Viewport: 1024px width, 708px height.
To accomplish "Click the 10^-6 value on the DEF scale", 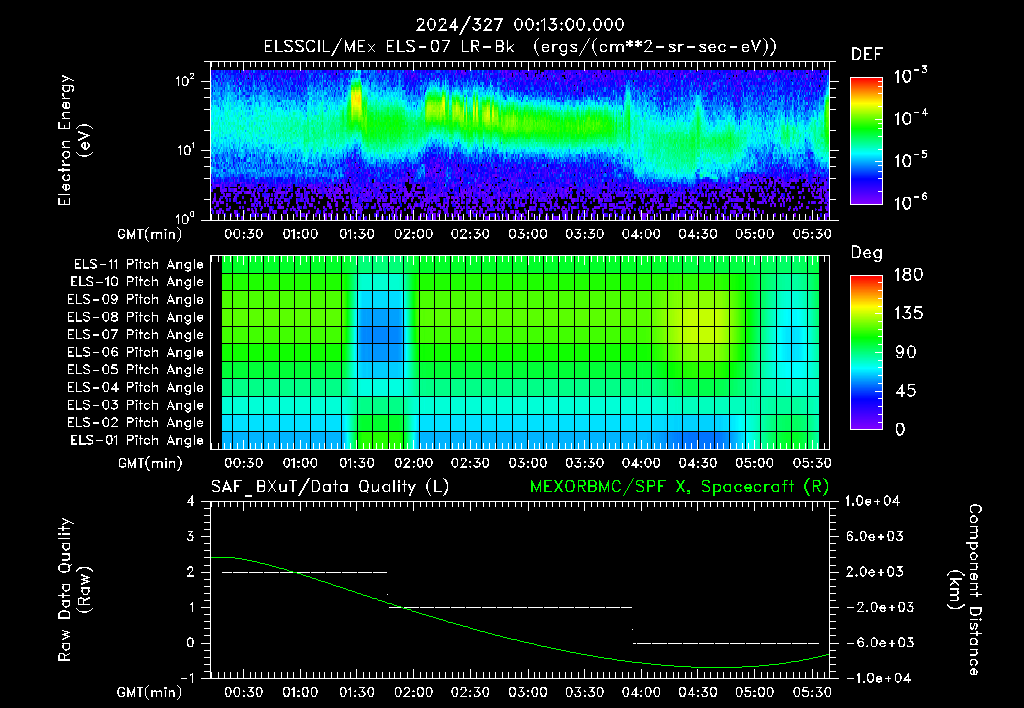I will [x=910, y=202].
